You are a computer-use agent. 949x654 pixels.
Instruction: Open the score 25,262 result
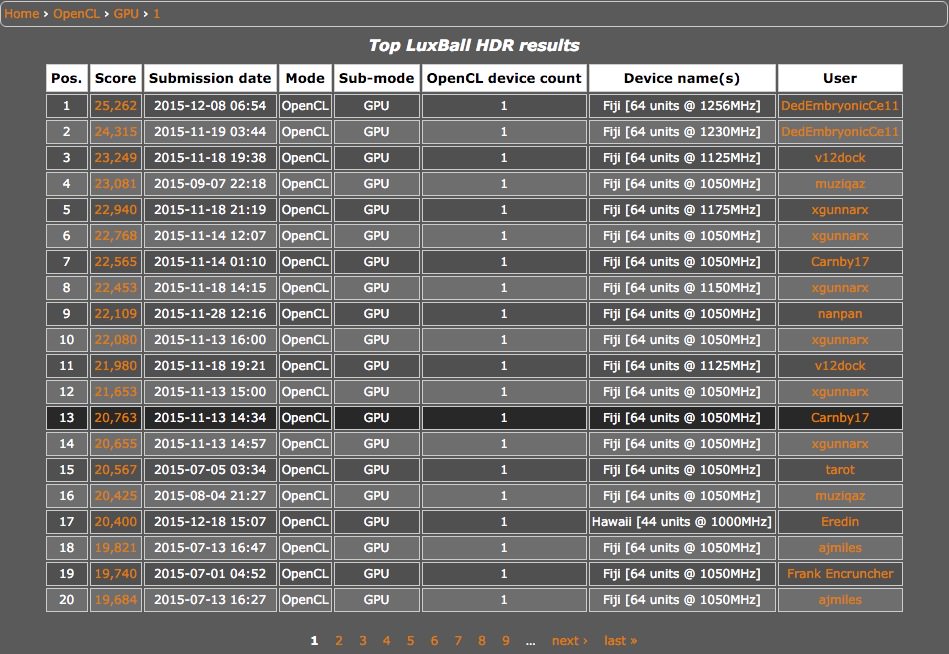tap(116, 105)
